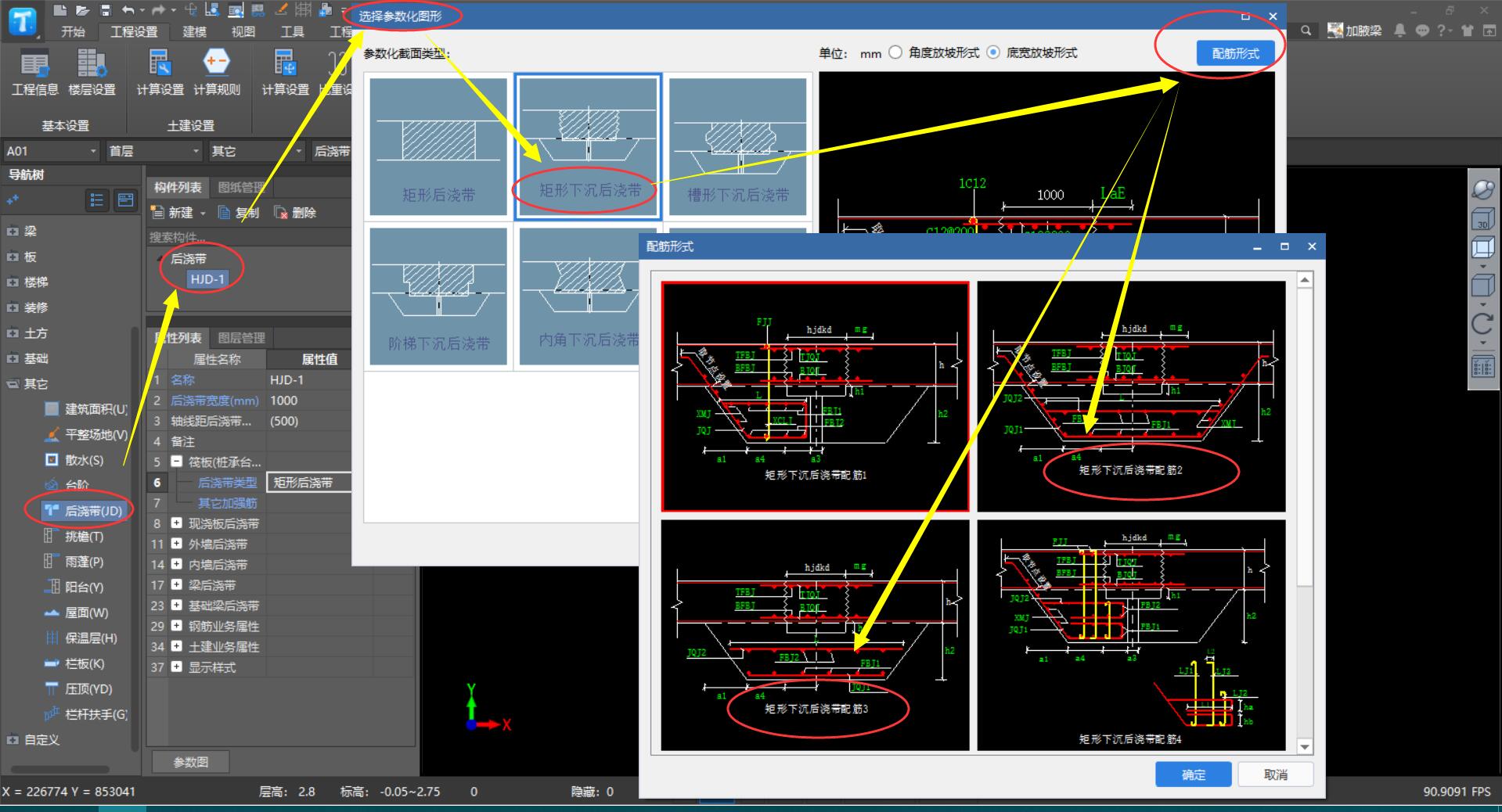Screen dimensions: 1502x812
Task: Switch to 3D view cube
Action: [1483, 220]
